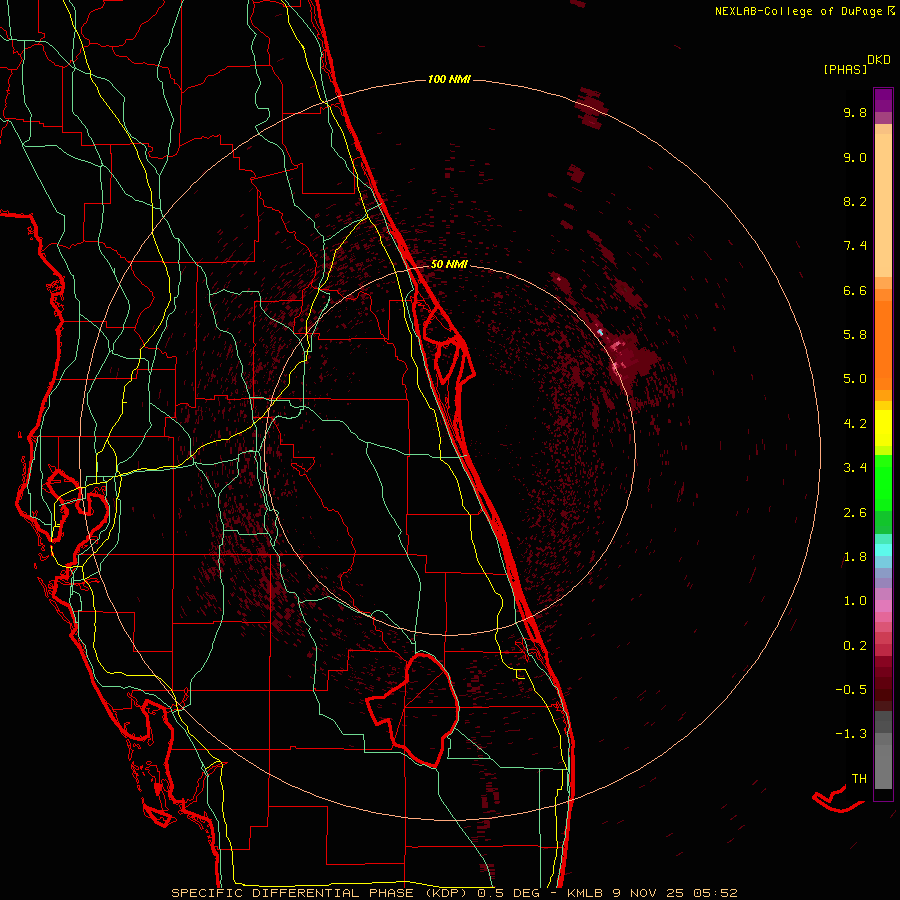Click the 8.2 value on the color scale
The height and width of the screenshot is (900, 900).
tap(855, 201)
